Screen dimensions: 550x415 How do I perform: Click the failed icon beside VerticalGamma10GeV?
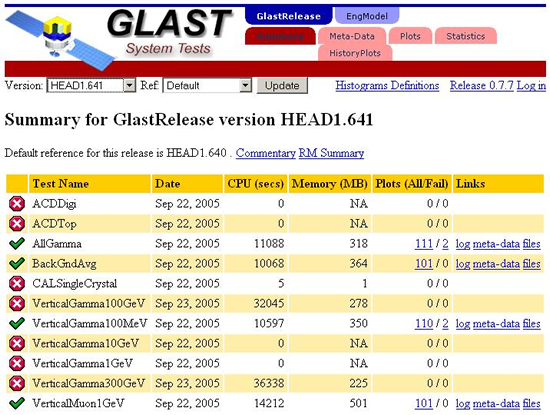pyautogui.click(x=17, y=343)
